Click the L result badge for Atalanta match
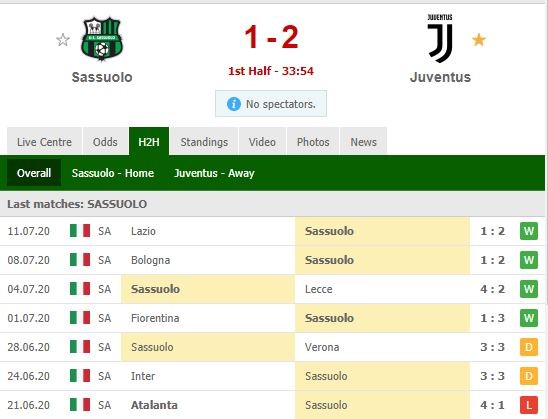Image resolution: width=548 pixels, height=419 pixels. point(529,405)
